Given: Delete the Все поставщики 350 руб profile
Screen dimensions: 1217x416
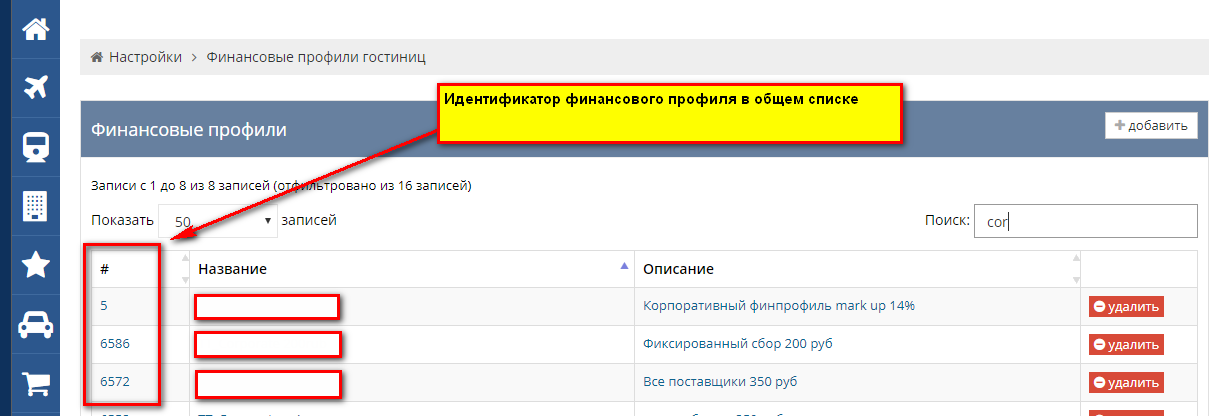Looking at the screenshot, I should coord(1126,383).
